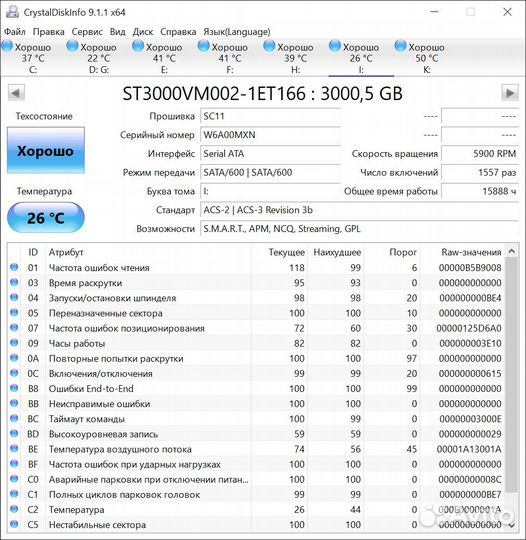Click status icon for Время раскрутки

(x=14, y=282)
